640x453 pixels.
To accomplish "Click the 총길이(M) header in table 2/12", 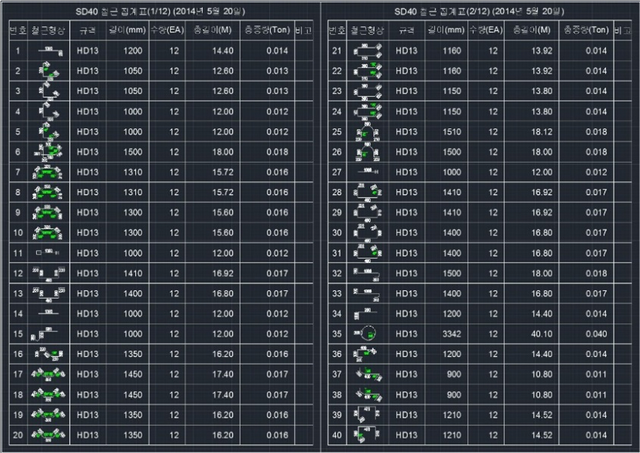I will tap(531, 30).
